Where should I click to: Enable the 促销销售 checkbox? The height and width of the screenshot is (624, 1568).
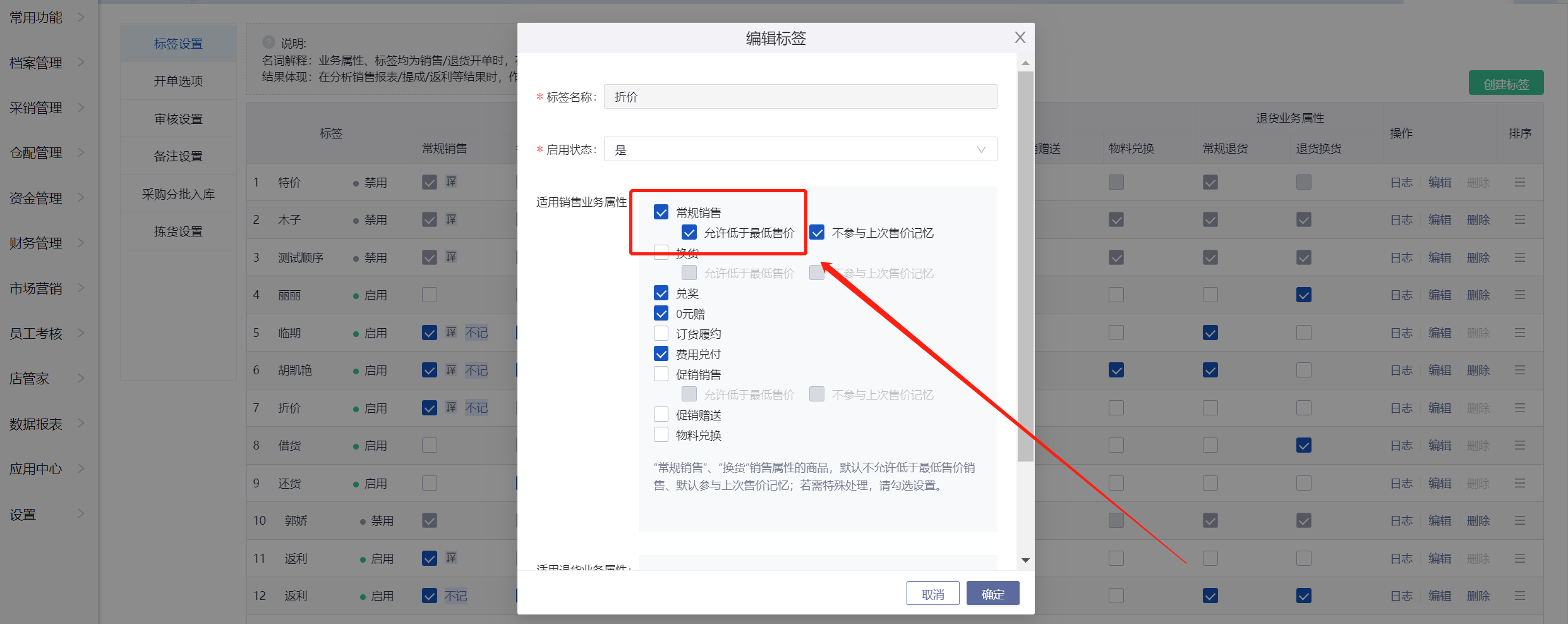[x=661, y=374]
